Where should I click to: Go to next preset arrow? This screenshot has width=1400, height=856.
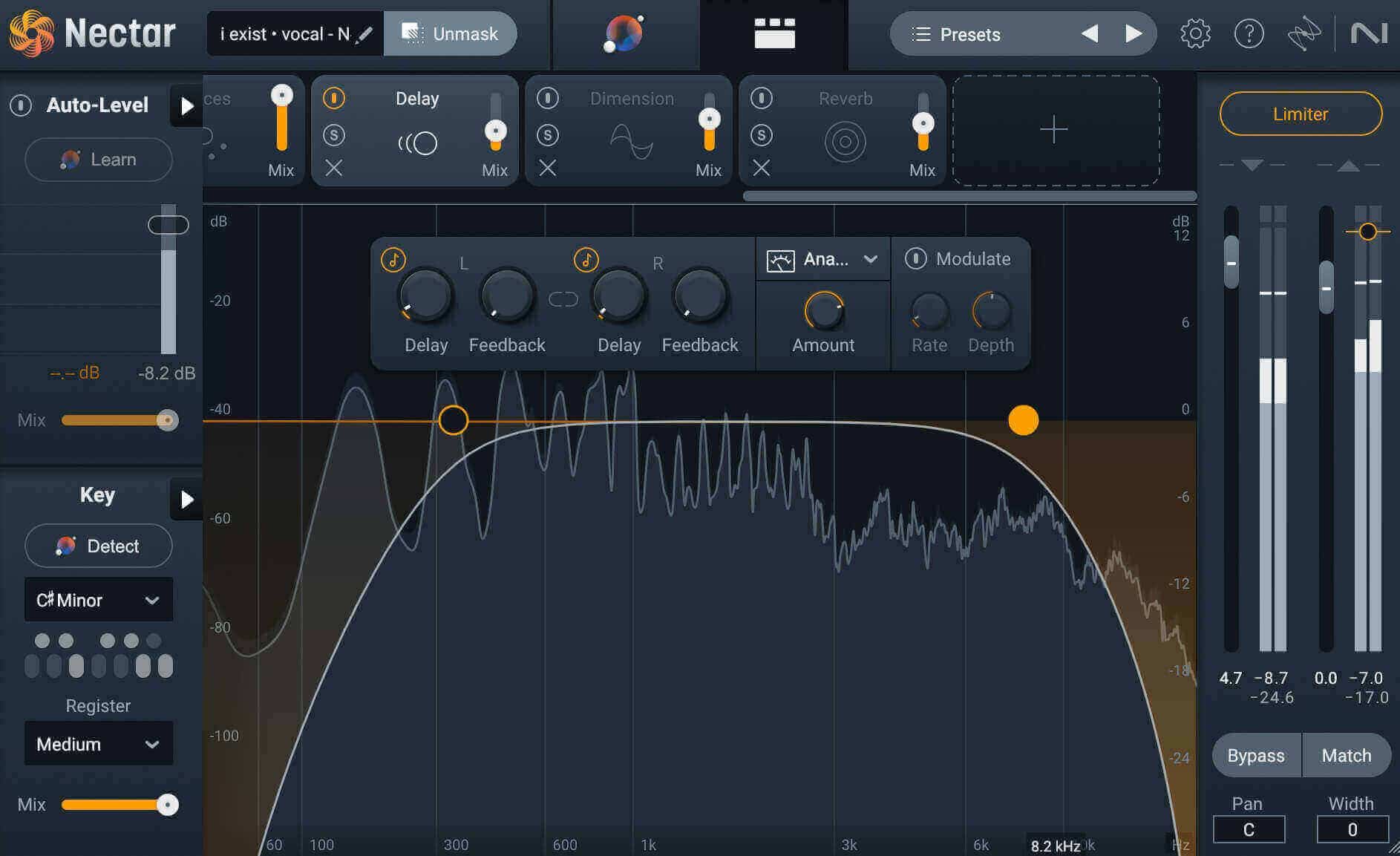(x=1133, y=33)
